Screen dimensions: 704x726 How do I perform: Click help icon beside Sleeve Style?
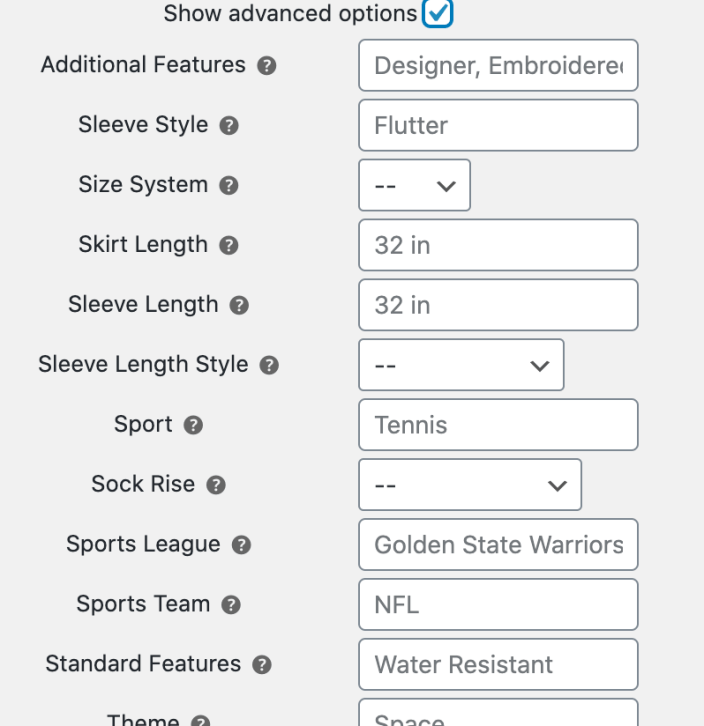pos(229,126)
